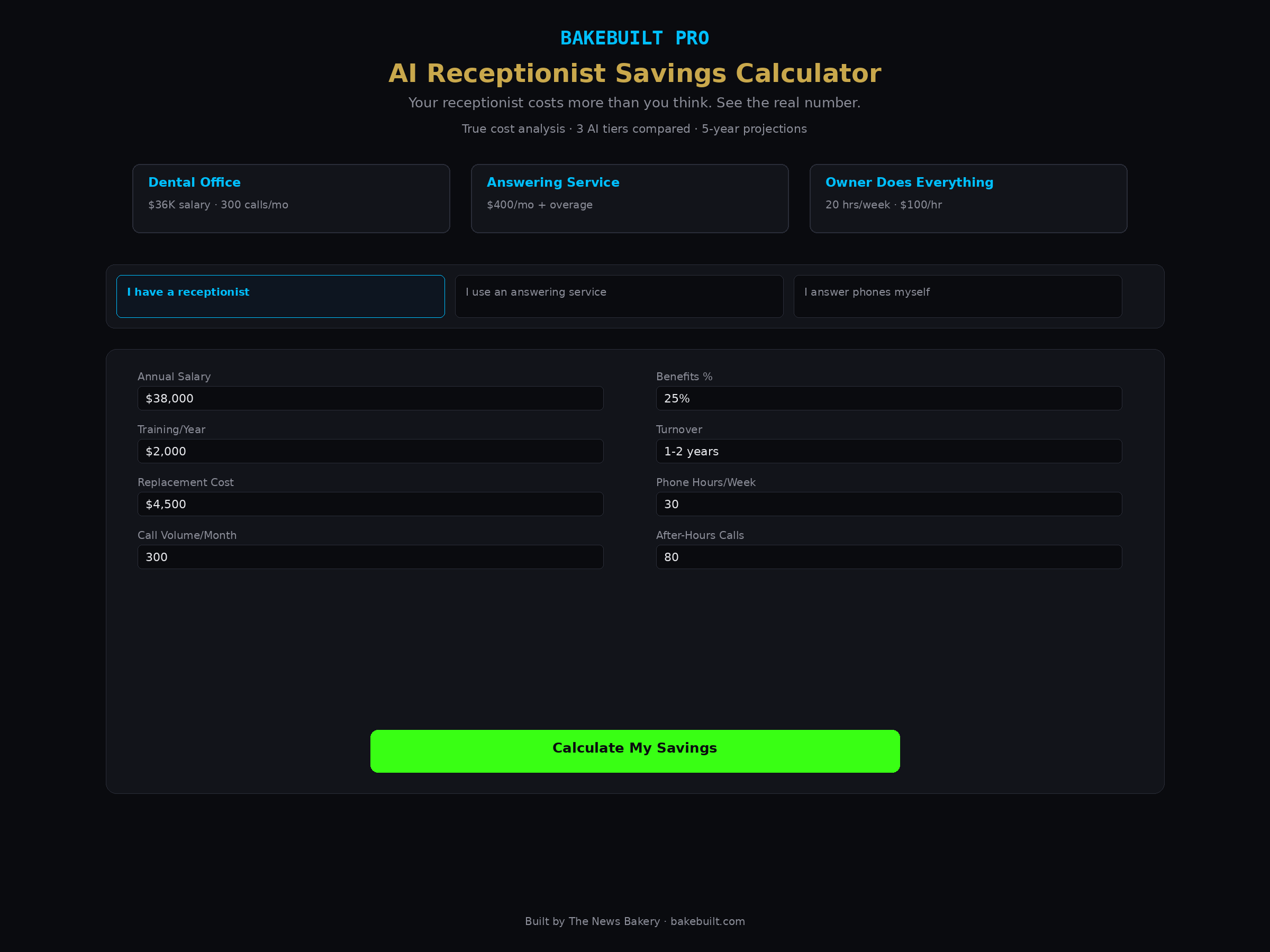Image resolution: width=1270 pixels, height=952 pixels.
Task: Click the AI Receptionist Savings Calculator heading
Action: 635,74
